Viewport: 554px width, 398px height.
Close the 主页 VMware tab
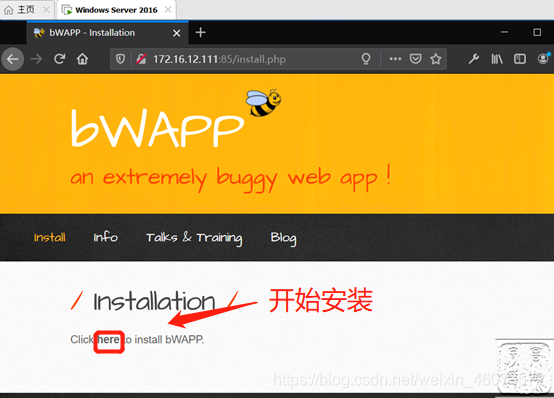pos(46,10)
